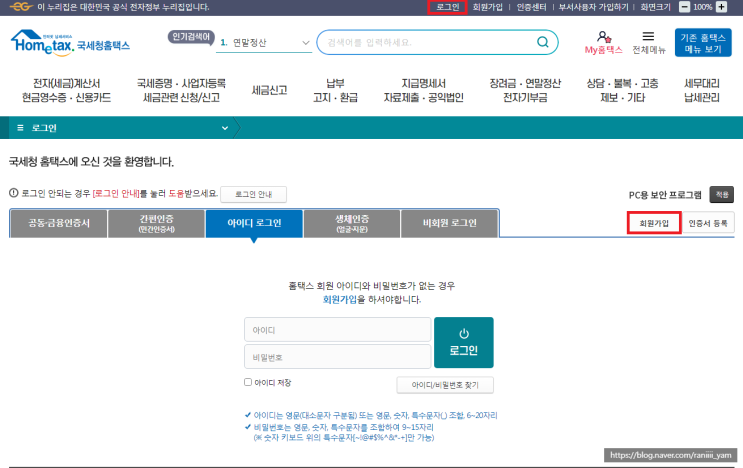This screenshot has height=468, width=743.
Task: Click the list icon beside 로그인 breadcrumb
Action: [20, 128]
